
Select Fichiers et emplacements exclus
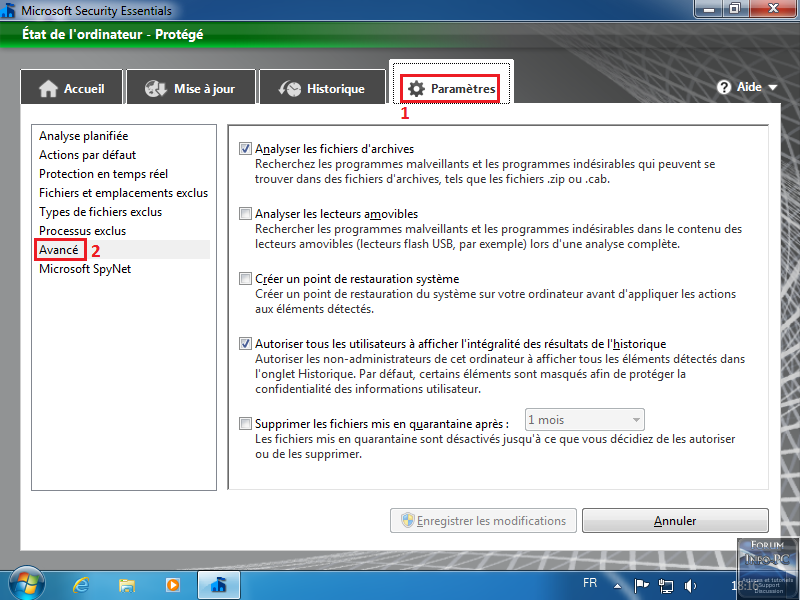click(123, 193)
